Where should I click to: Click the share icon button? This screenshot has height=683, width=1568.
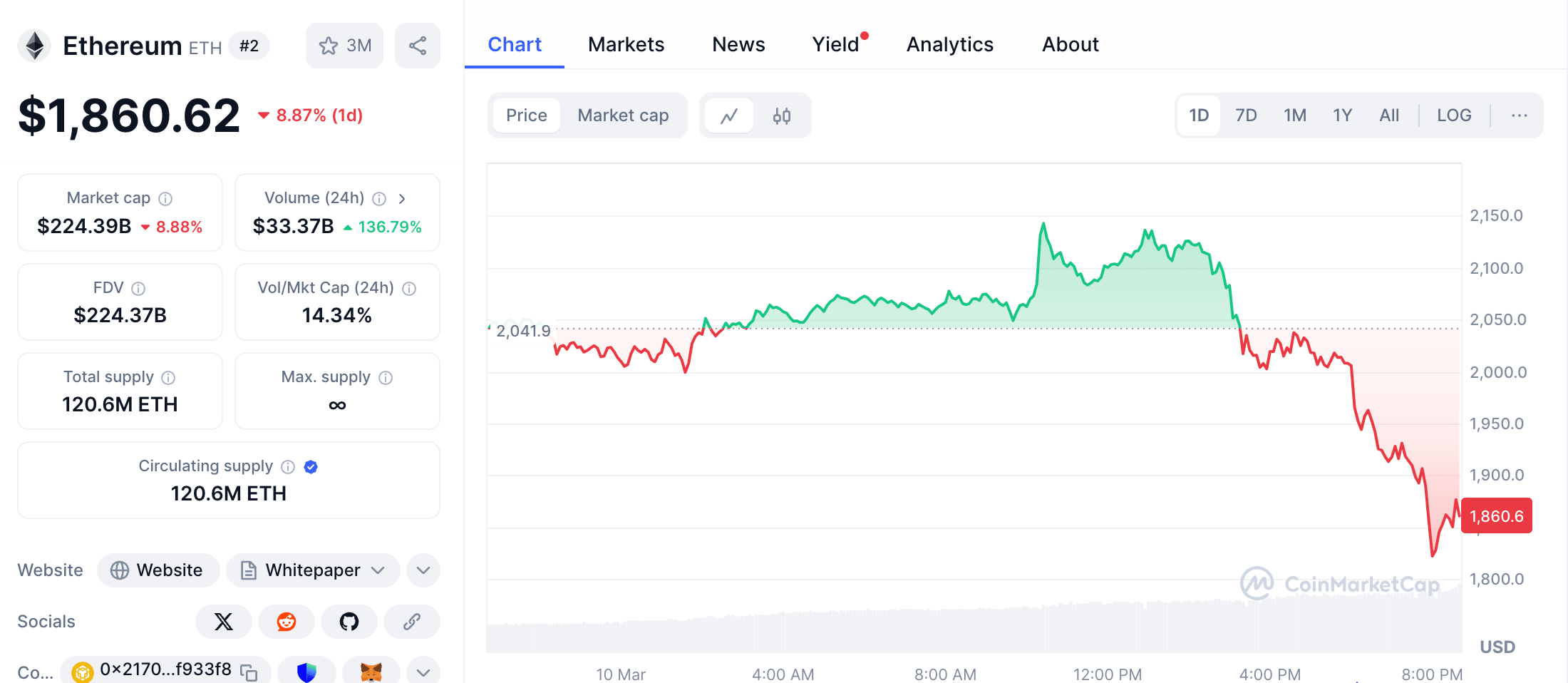pos(418,46)
